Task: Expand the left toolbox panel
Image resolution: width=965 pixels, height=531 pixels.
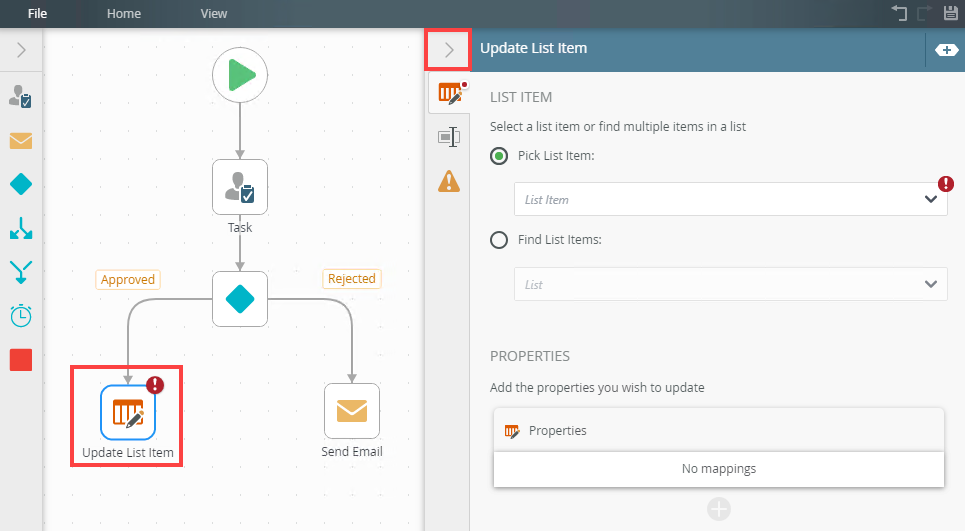Action: point(21,50)
